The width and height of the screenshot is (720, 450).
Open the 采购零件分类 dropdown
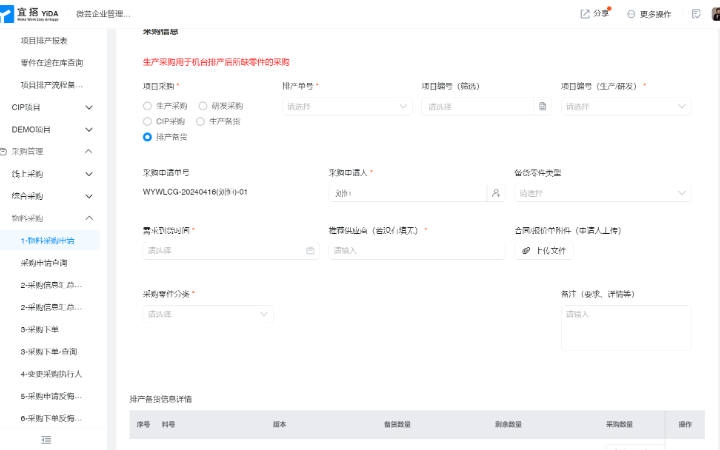tap(208, 314)
